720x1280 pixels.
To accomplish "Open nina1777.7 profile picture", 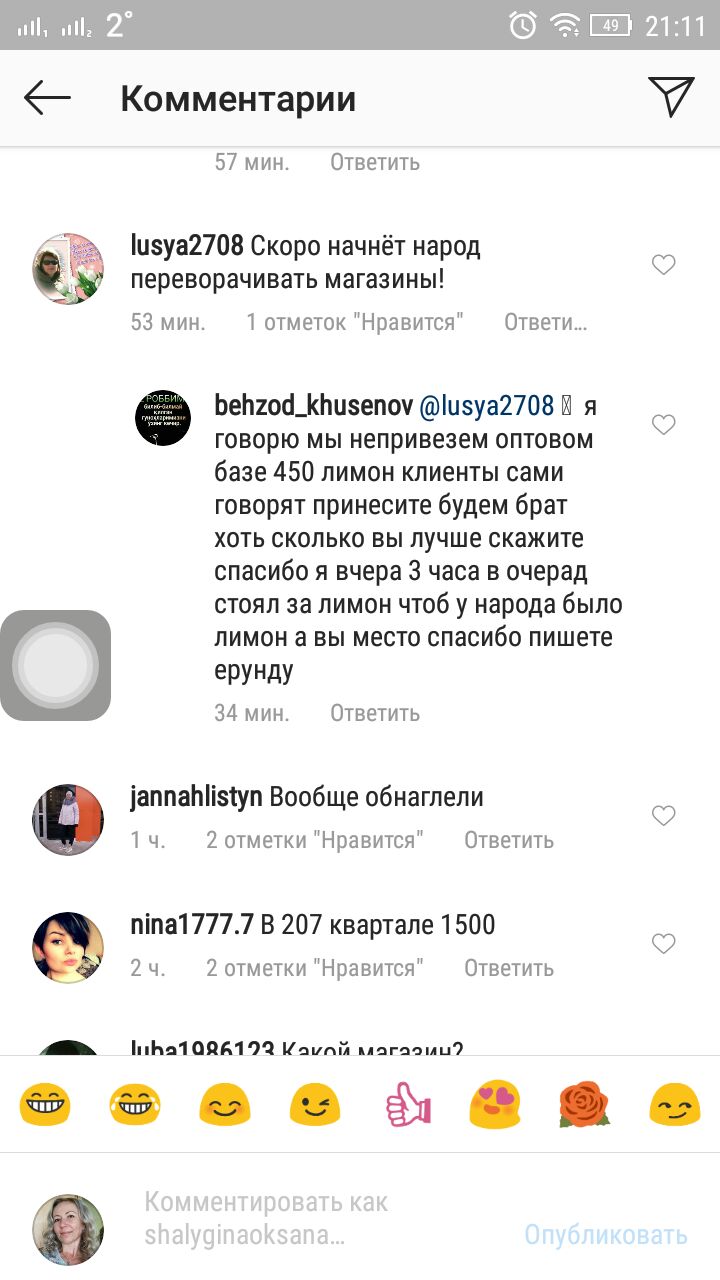I will [x=68, y=947].
